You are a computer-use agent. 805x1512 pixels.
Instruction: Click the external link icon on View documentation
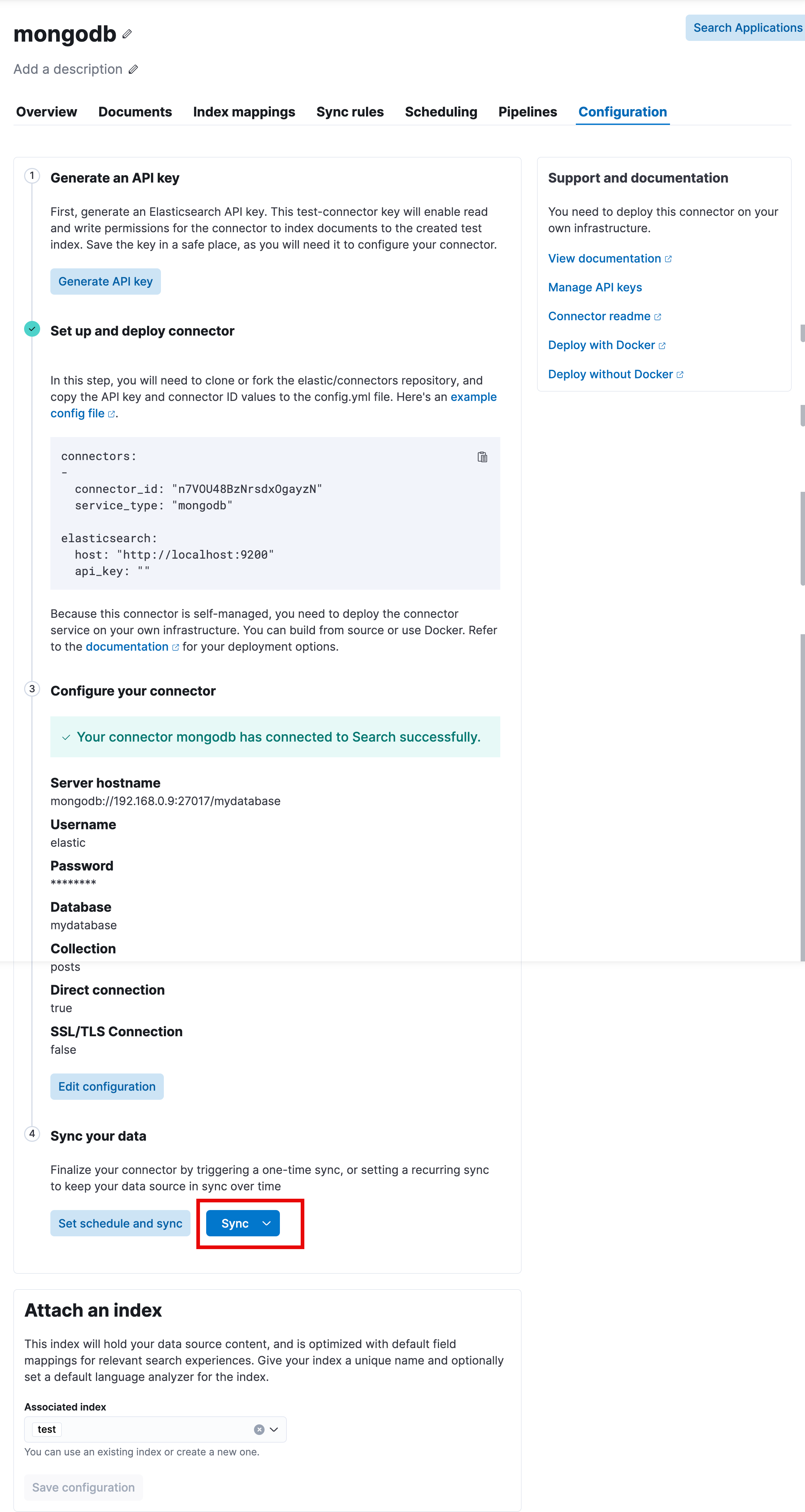coord(669,258)
